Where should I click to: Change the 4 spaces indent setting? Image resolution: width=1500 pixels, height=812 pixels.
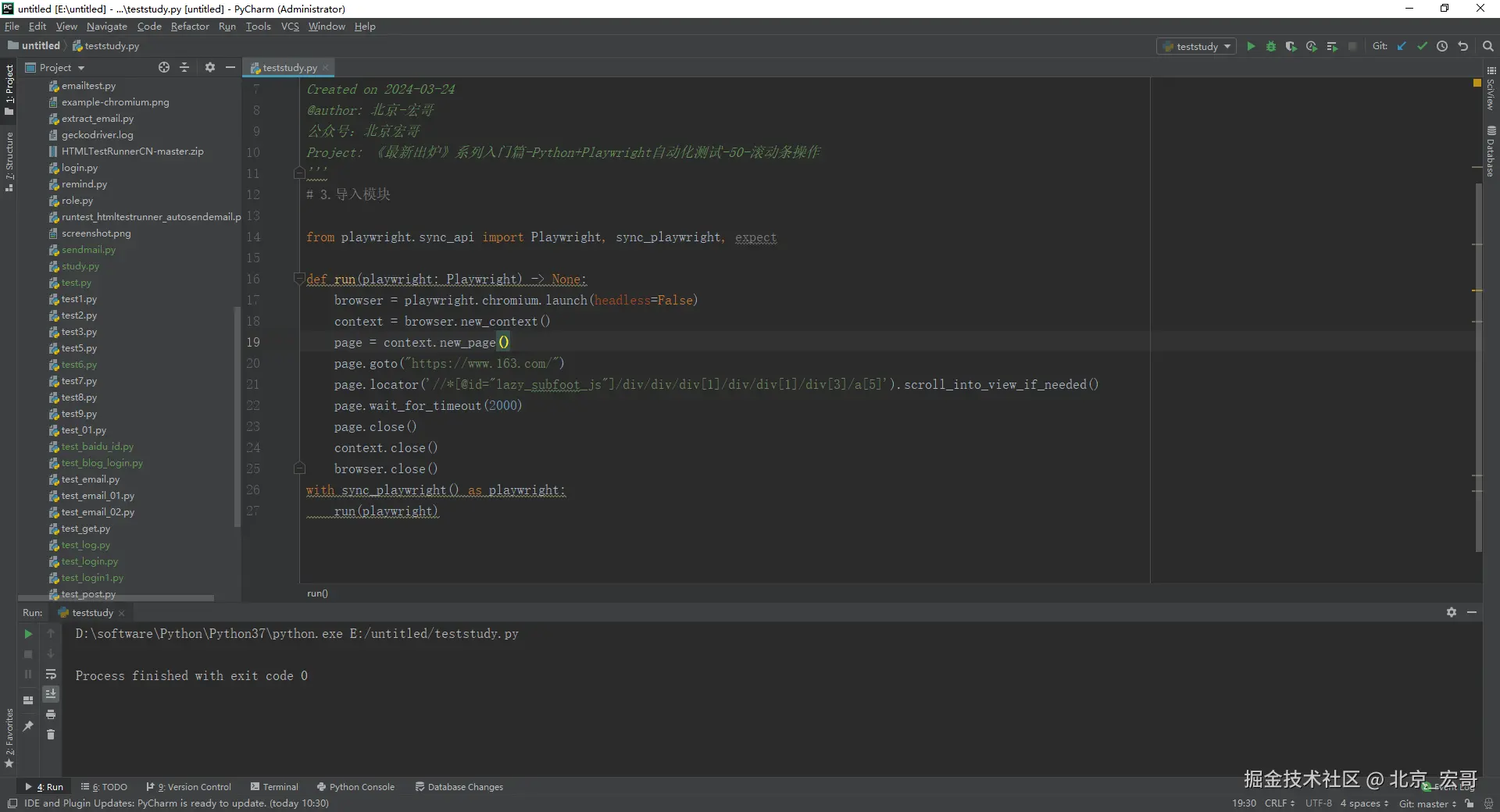(x=1364, y=803)
